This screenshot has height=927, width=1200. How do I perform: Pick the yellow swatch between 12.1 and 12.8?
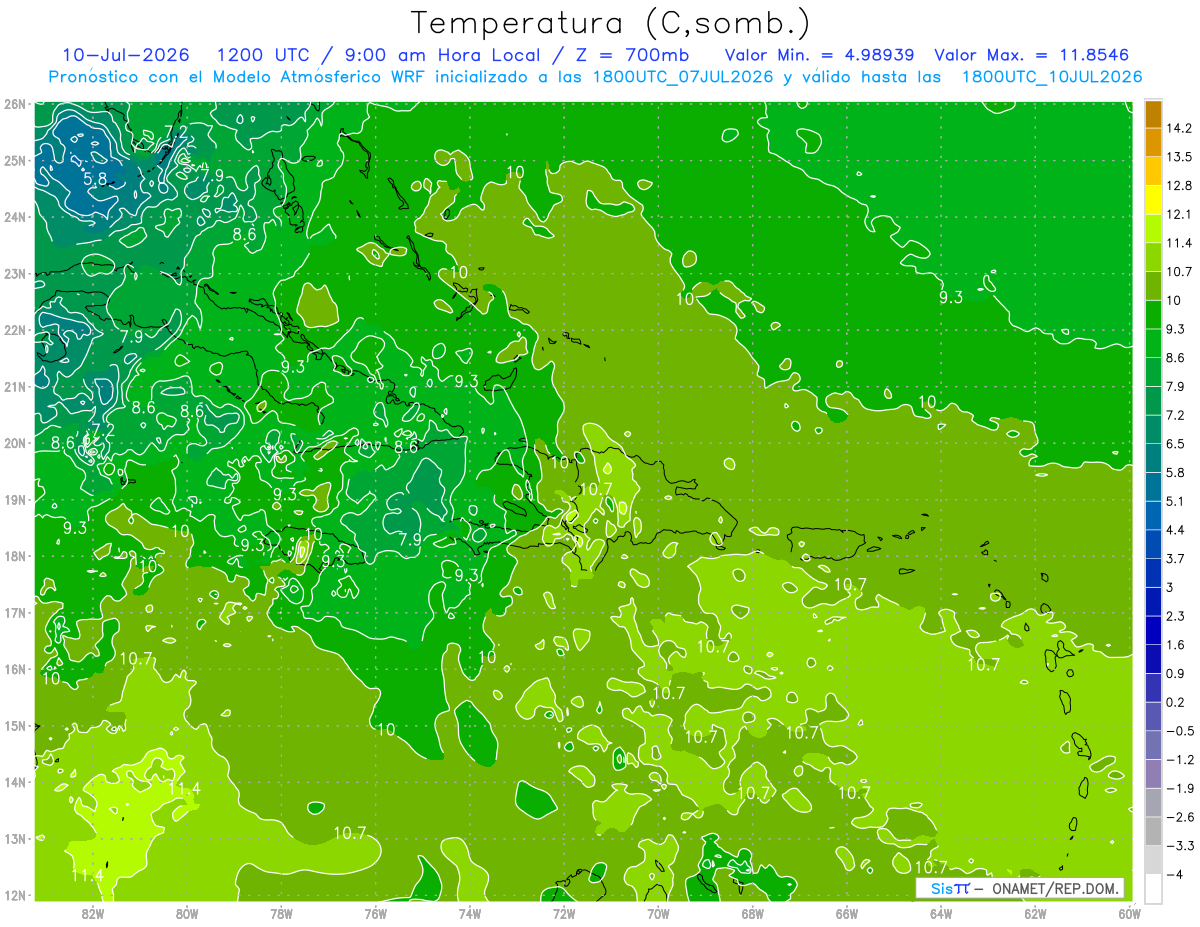(x=1153, y=200)
